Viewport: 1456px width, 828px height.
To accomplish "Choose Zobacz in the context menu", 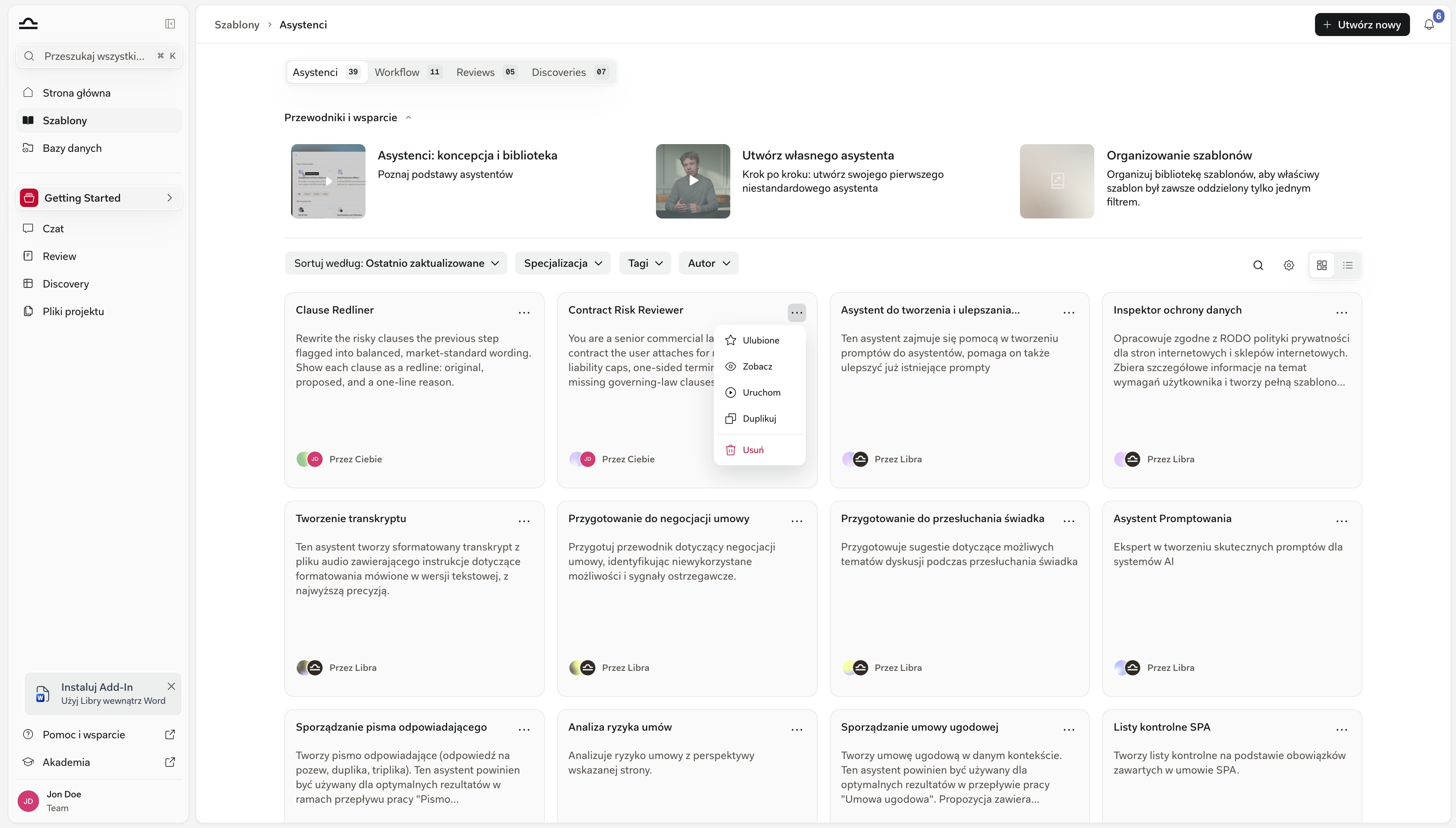I will (759, 366).
